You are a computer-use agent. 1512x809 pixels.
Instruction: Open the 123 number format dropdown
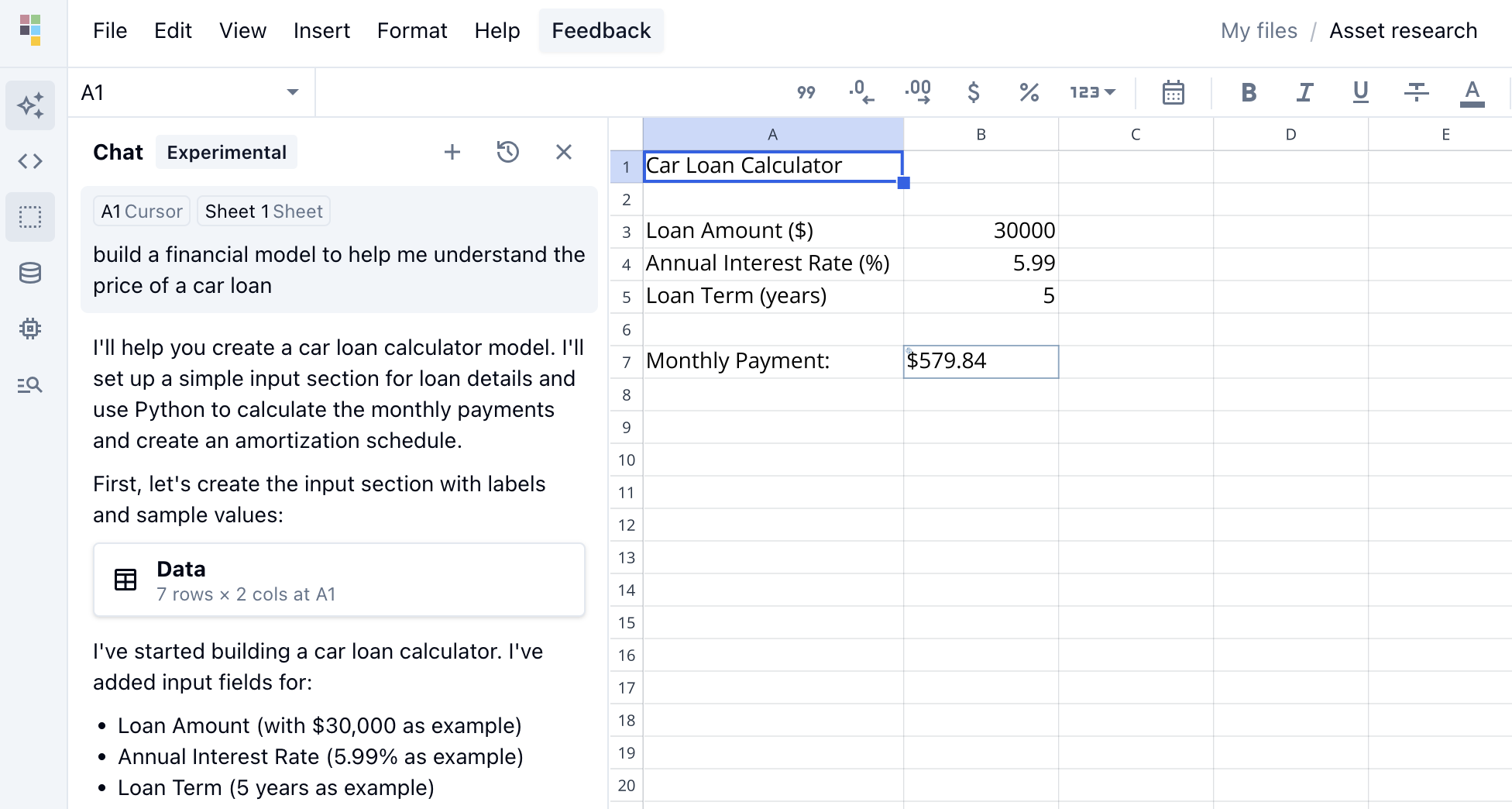pos(1092,92)
